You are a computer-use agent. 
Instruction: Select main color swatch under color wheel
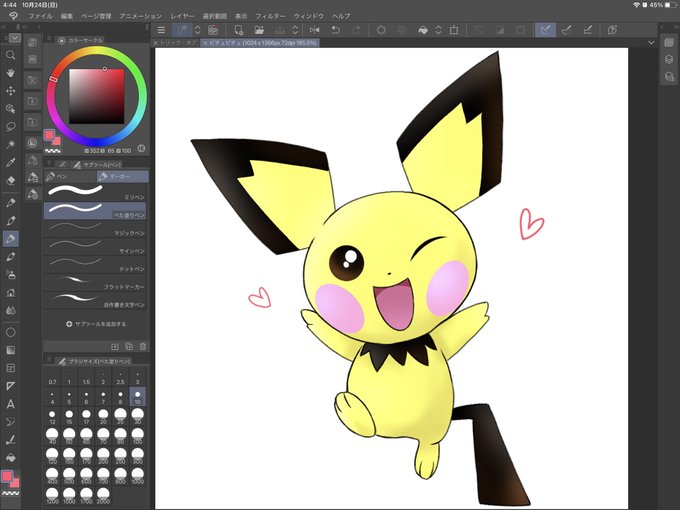pyautogui.click(x=49, y=135)
